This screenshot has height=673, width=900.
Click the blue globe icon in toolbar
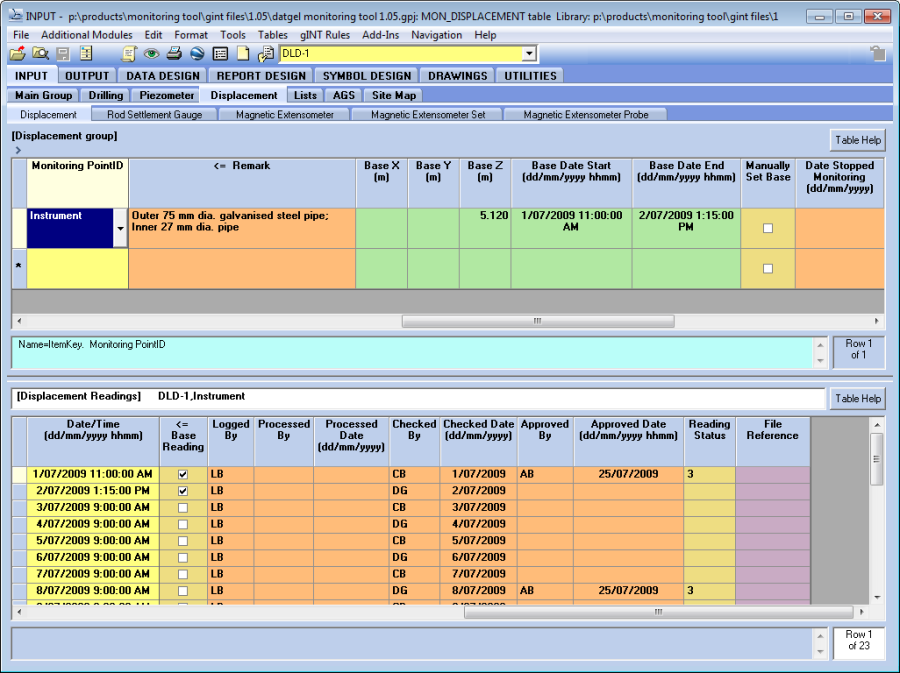click(x=197, y=54)
